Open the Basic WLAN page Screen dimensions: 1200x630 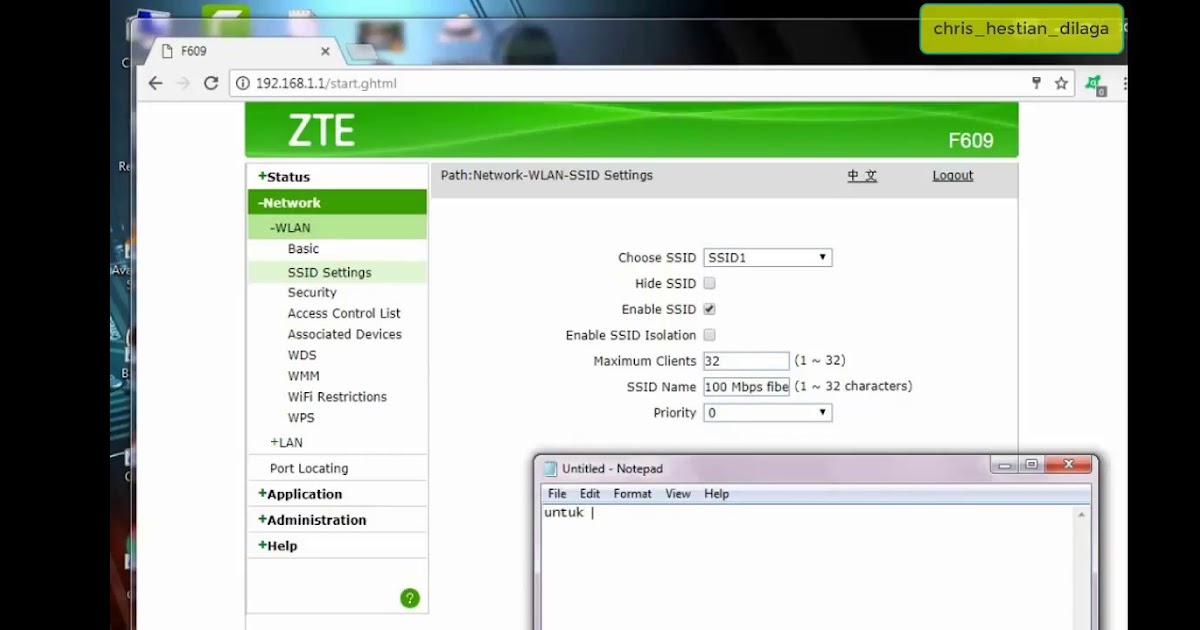[303, 249]
